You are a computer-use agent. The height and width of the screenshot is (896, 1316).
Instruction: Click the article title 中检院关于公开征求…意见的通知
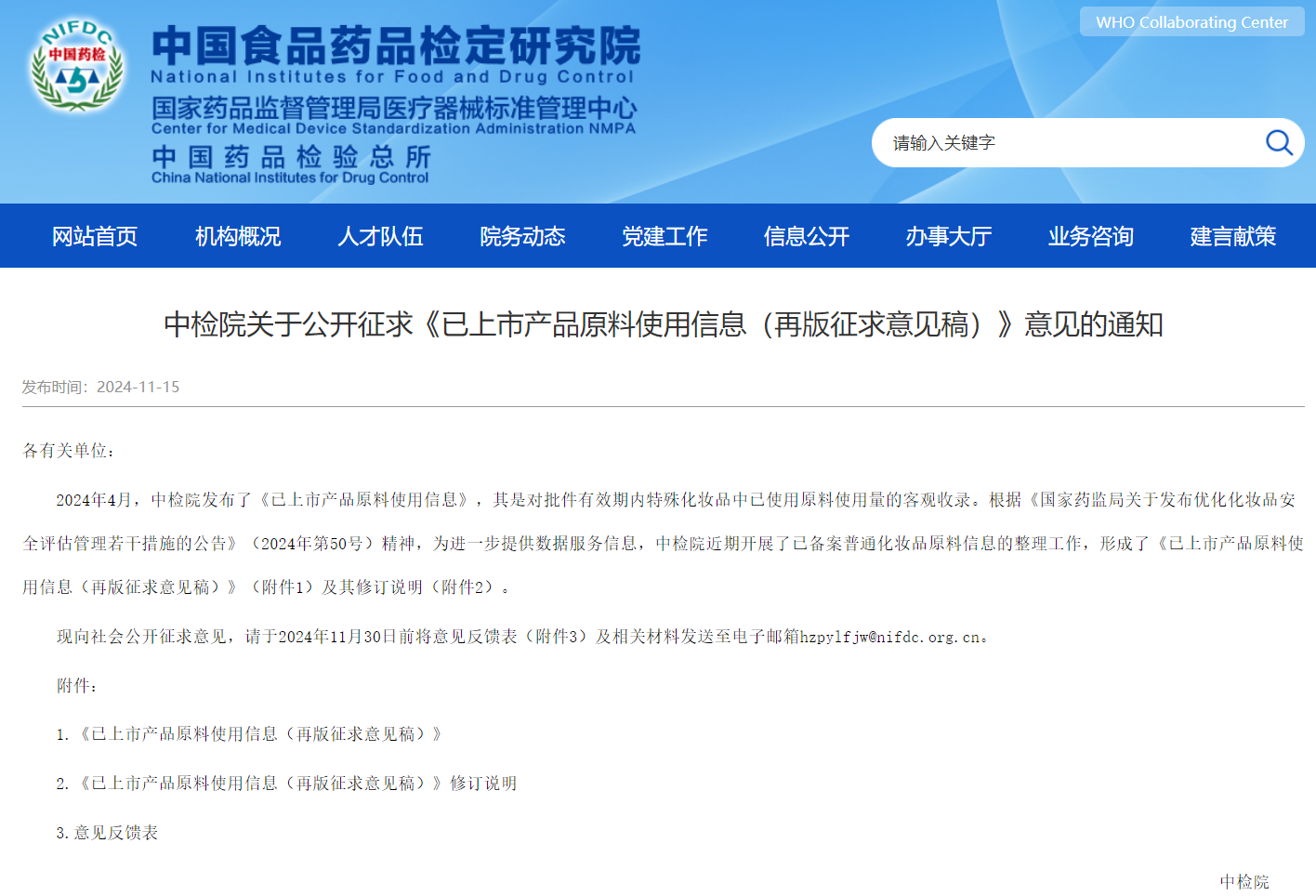[x=664, y=324]
